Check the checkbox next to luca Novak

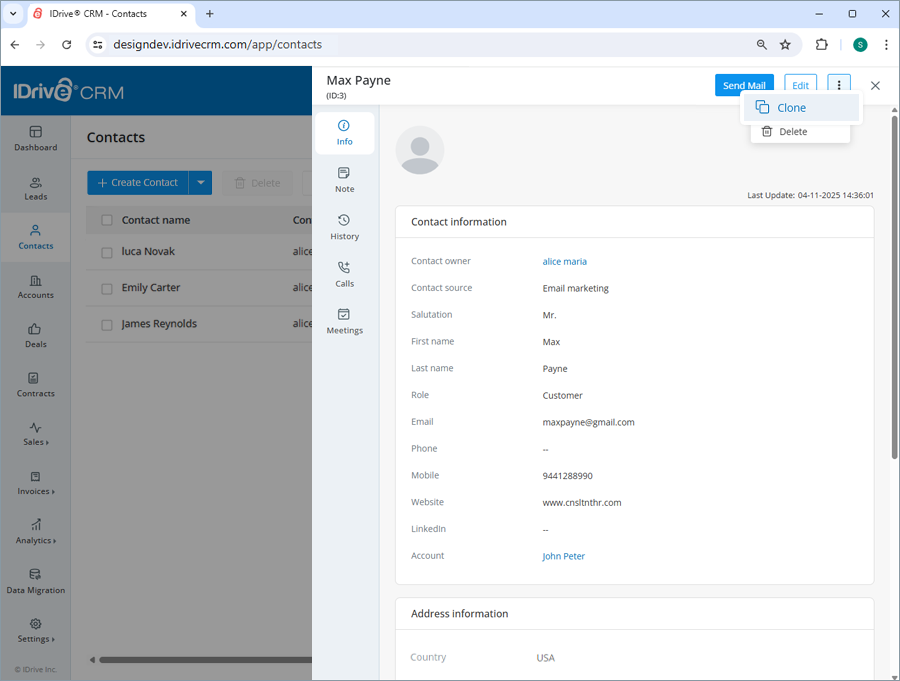coord(107,253)
